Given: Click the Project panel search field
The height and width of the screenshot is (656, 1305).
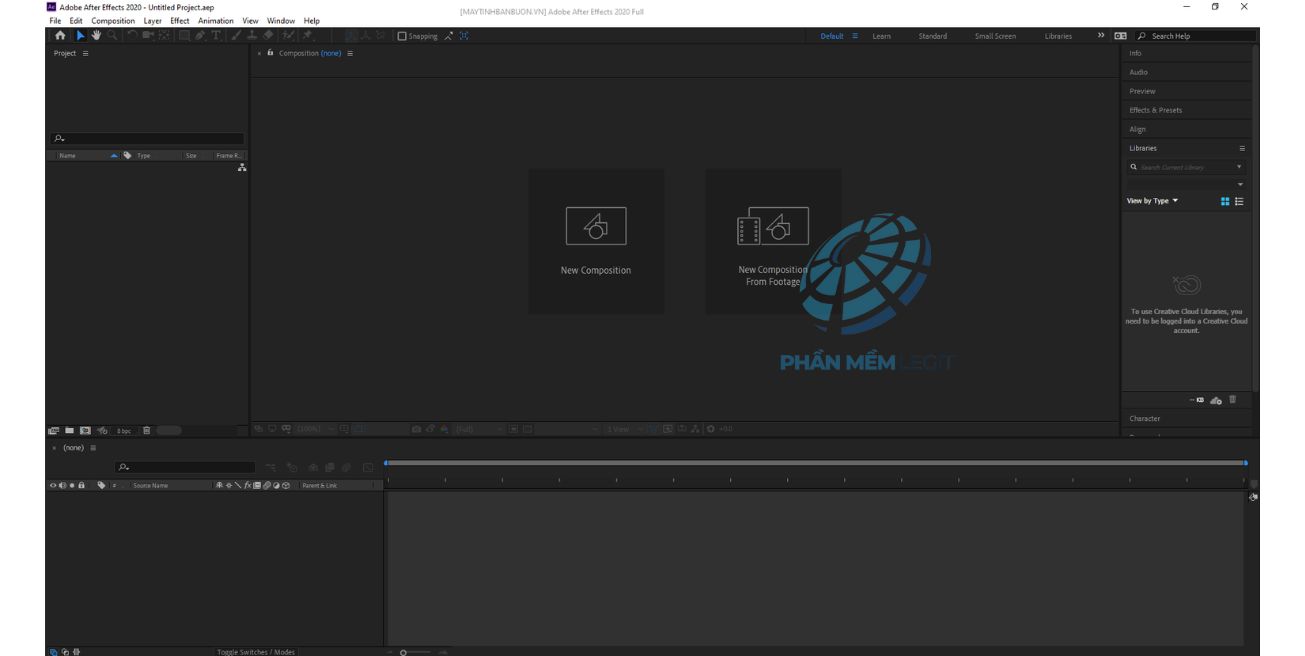Looking at the screenshot, I should pos(147,139).
